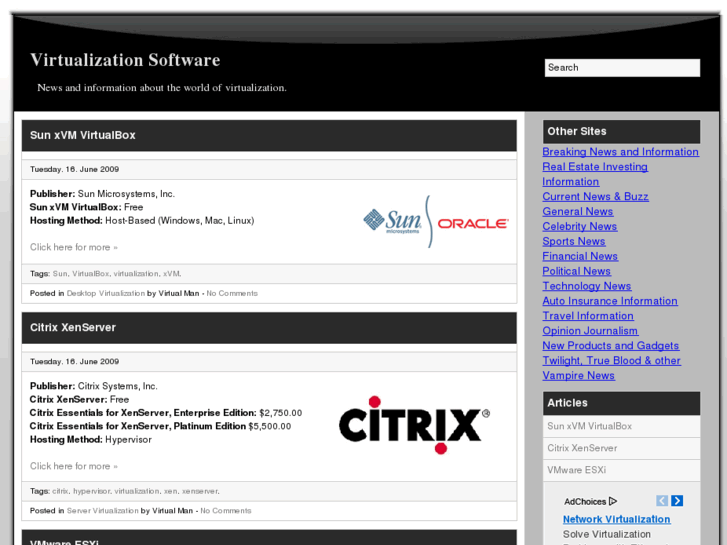Screen dimensions: 727x545
Task: Open the Sun xVM VirtualBox post heading
Action: [x=83, y=135]
